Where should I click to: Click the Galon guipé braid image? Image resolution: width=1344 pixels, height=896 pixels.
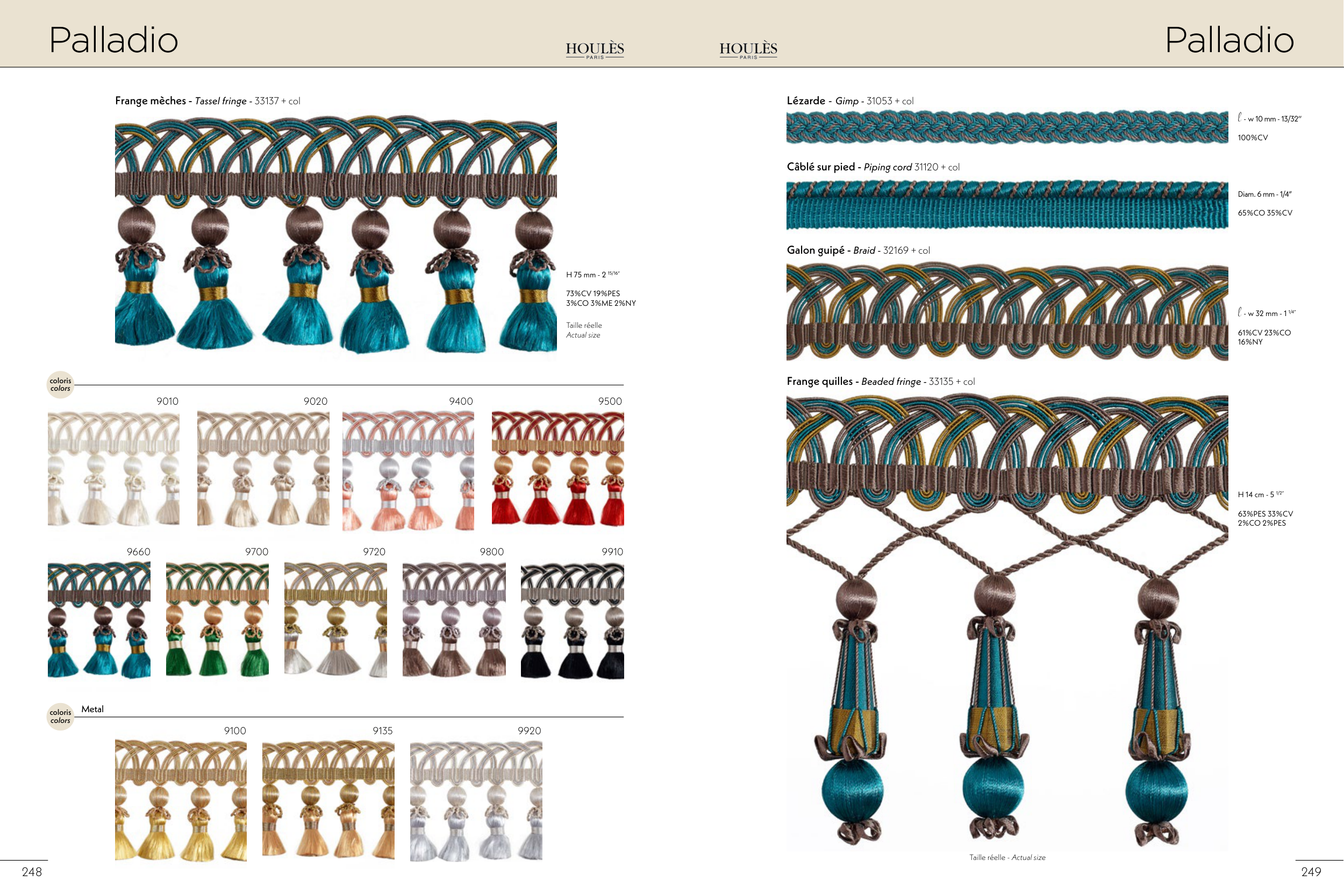(1007, 312)
